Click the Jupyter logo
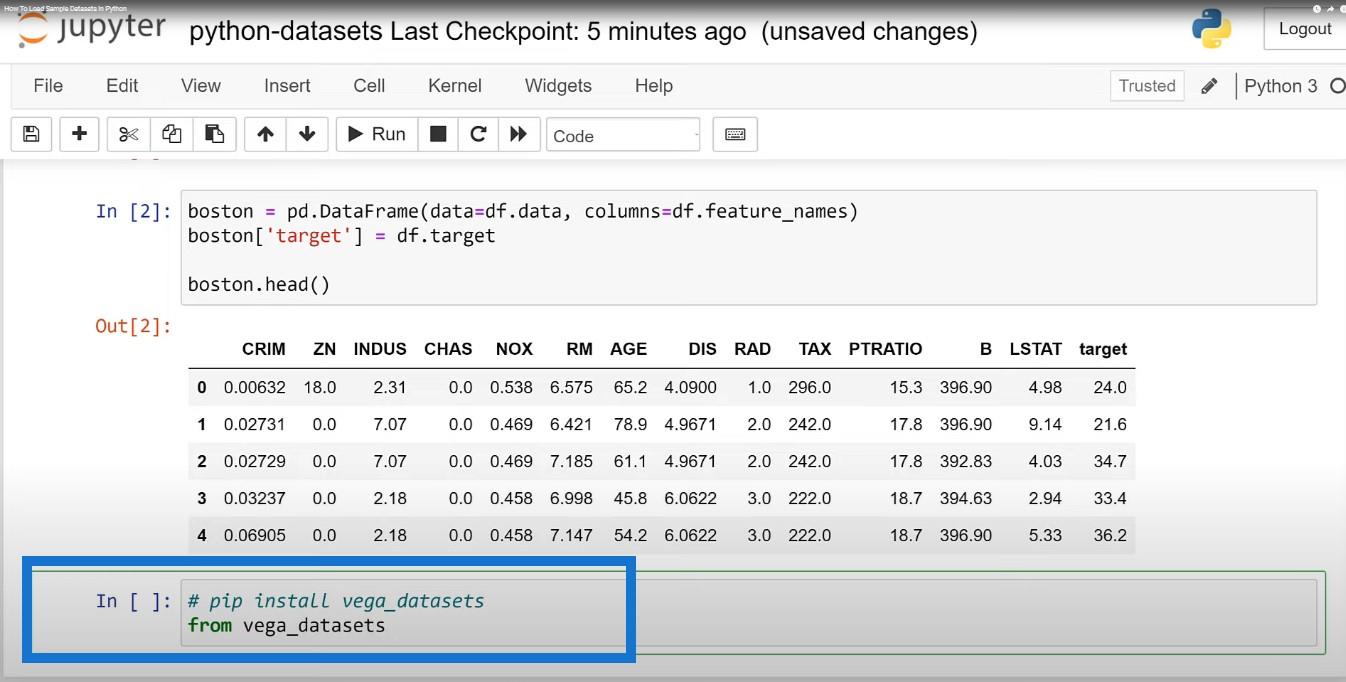Viewport: 1346px width, 682px height. (x=92, y=29)
